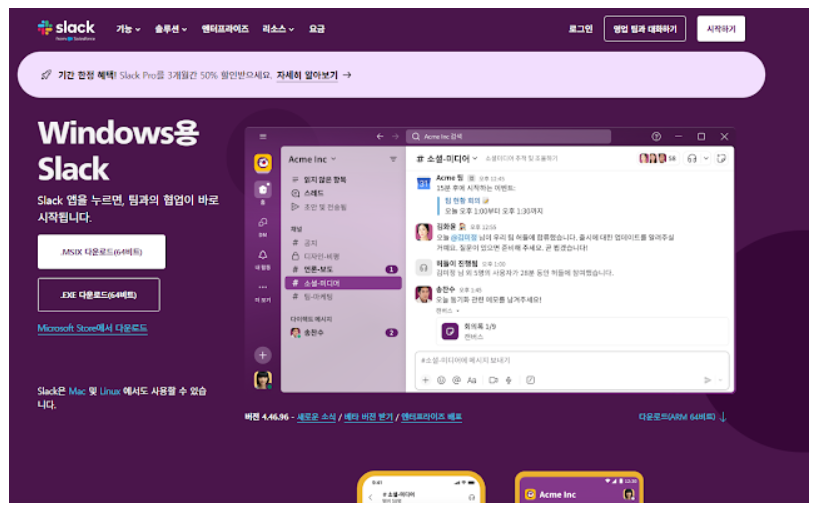Click the send arrow icon in composer
The height and width of the screenshot is (511, 817).
tap(708, 380)
